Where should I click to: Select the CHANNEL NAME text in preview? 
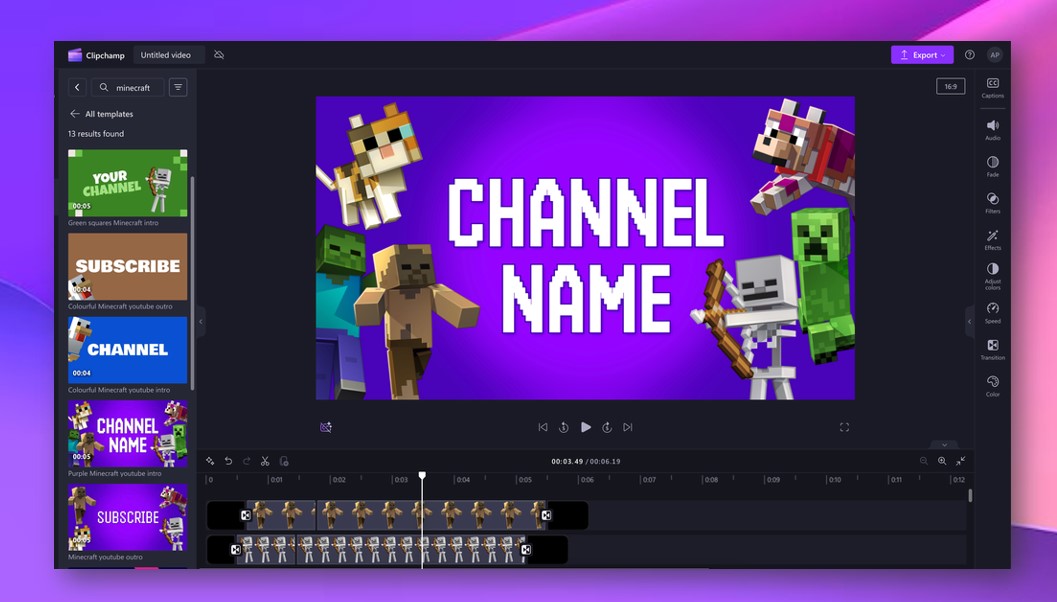pyautogui.click(x=586, y=255)
